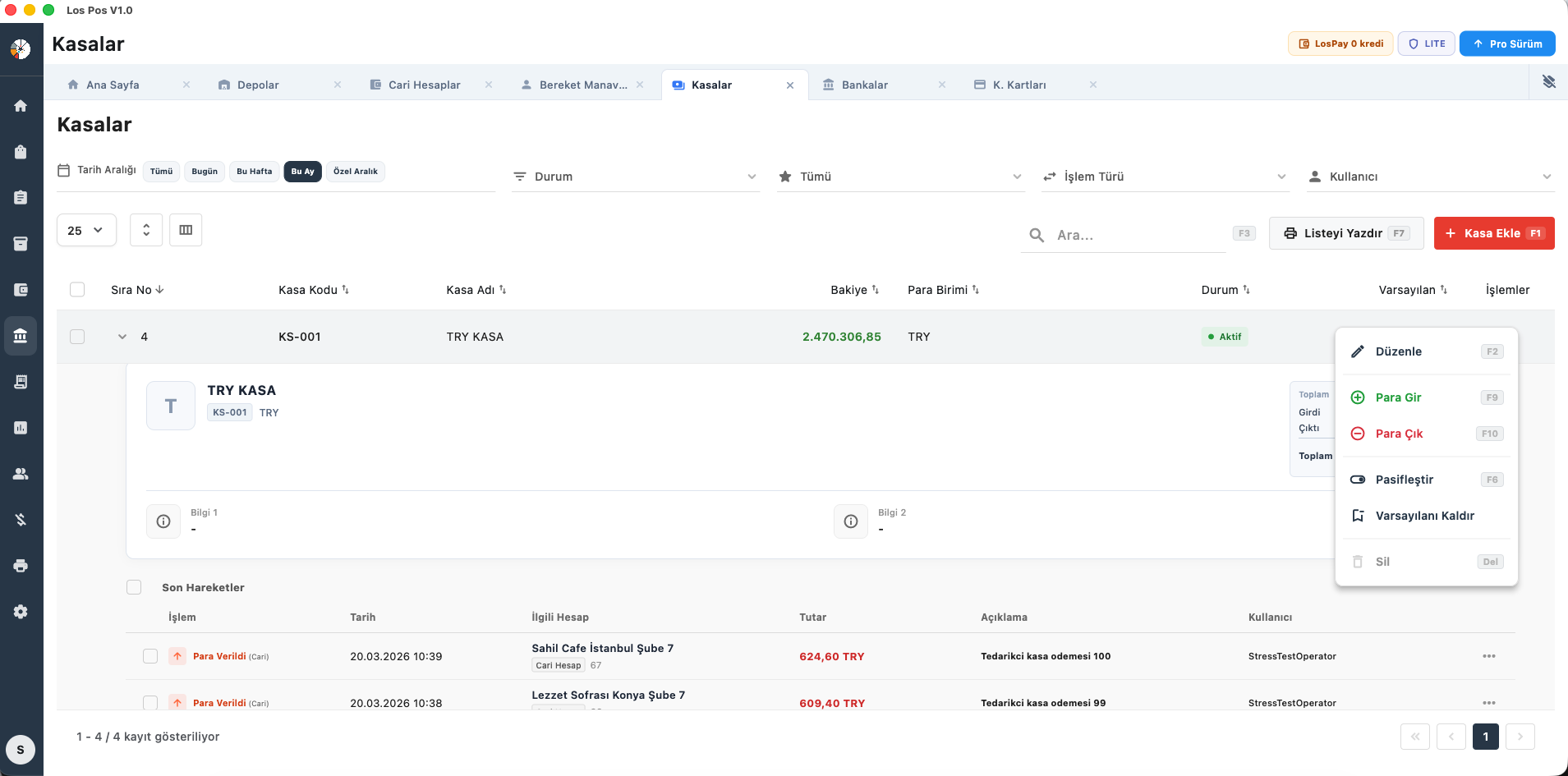Click the printer icon in sidebar
This screenshot has height=776, width=1568.
click(x=21, y=566)
